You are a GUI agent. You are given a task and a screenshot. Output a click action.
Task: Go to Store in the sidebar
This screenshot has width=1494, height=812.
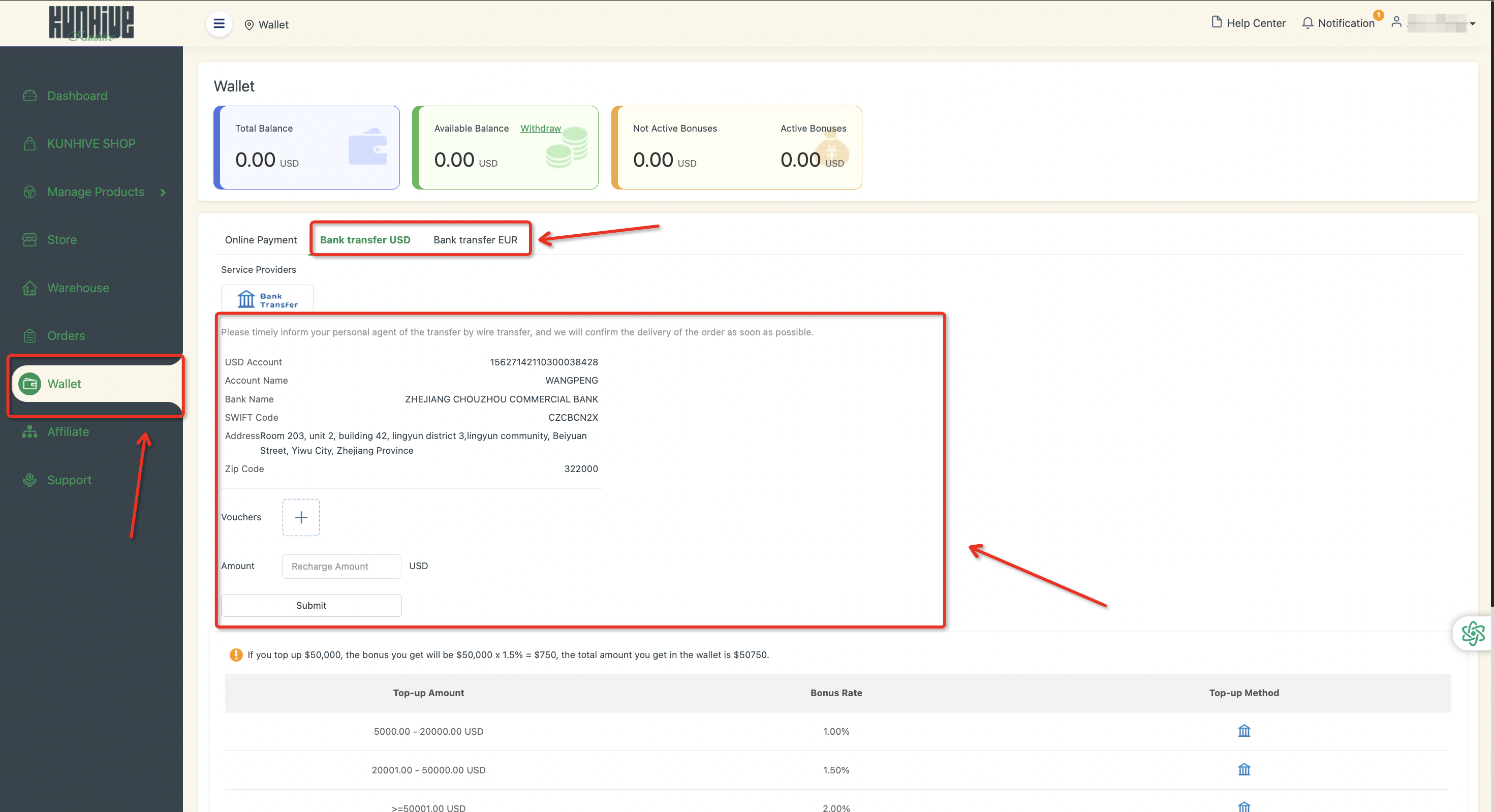pyautogui.click(x=61, y=239)
